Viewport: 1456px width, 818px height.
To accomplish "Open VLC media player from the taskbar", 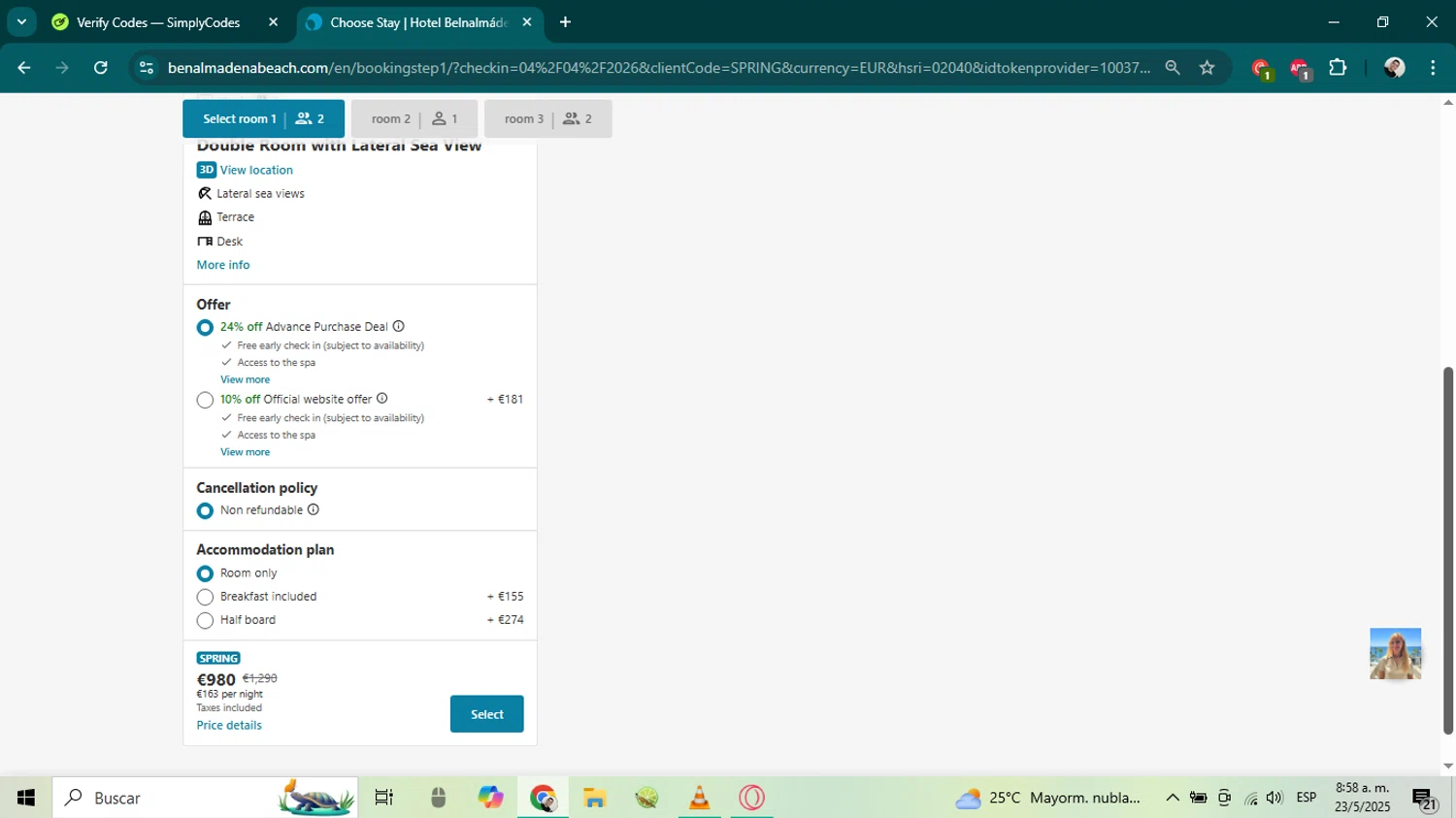I will click(x=699, y=798).
